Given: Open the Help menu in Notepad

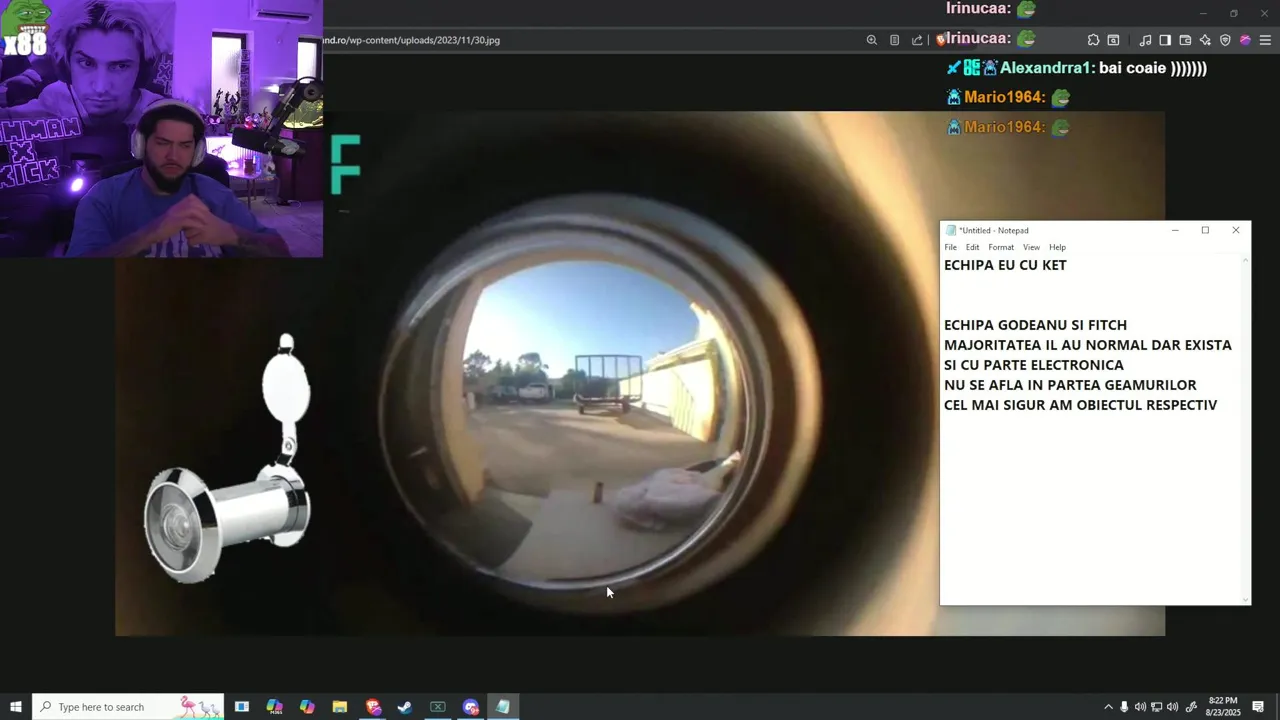Looking at the screenshot, I should 1057,247.
